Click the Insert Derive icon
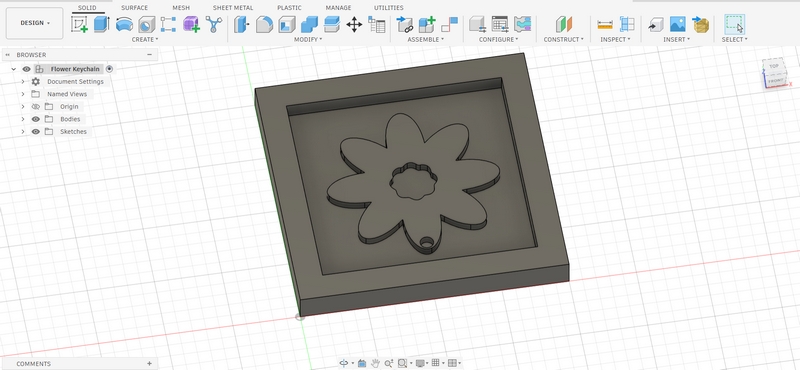 pyautogui.click(x=656, y=24)
